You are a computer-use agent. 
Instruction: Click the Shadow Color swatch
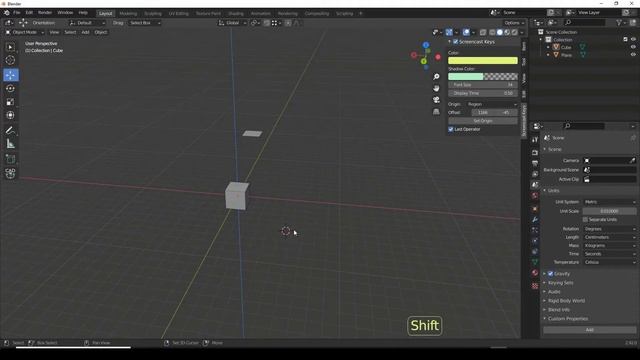pyautogui.click(x=483, y=77)
